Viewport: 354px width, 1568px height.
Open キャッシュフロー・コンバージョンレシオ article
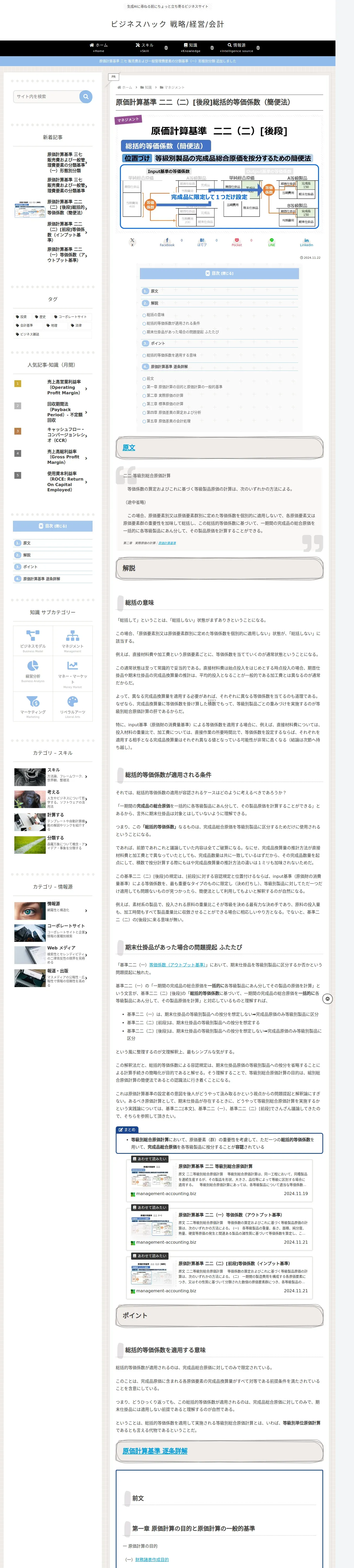(x=53, y=435)
